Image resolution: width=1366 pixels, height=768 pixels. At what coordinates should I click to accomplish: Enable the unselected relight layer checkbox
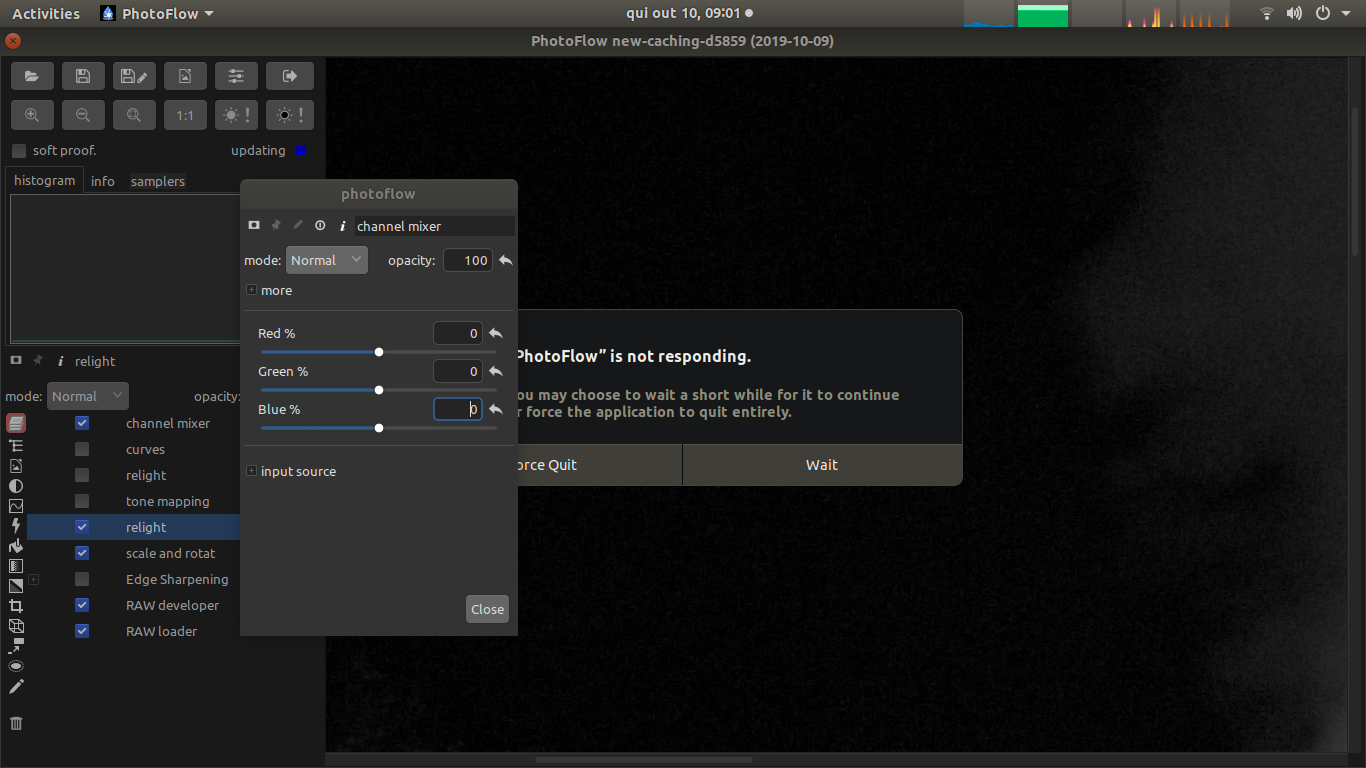[x=82, y=475]
